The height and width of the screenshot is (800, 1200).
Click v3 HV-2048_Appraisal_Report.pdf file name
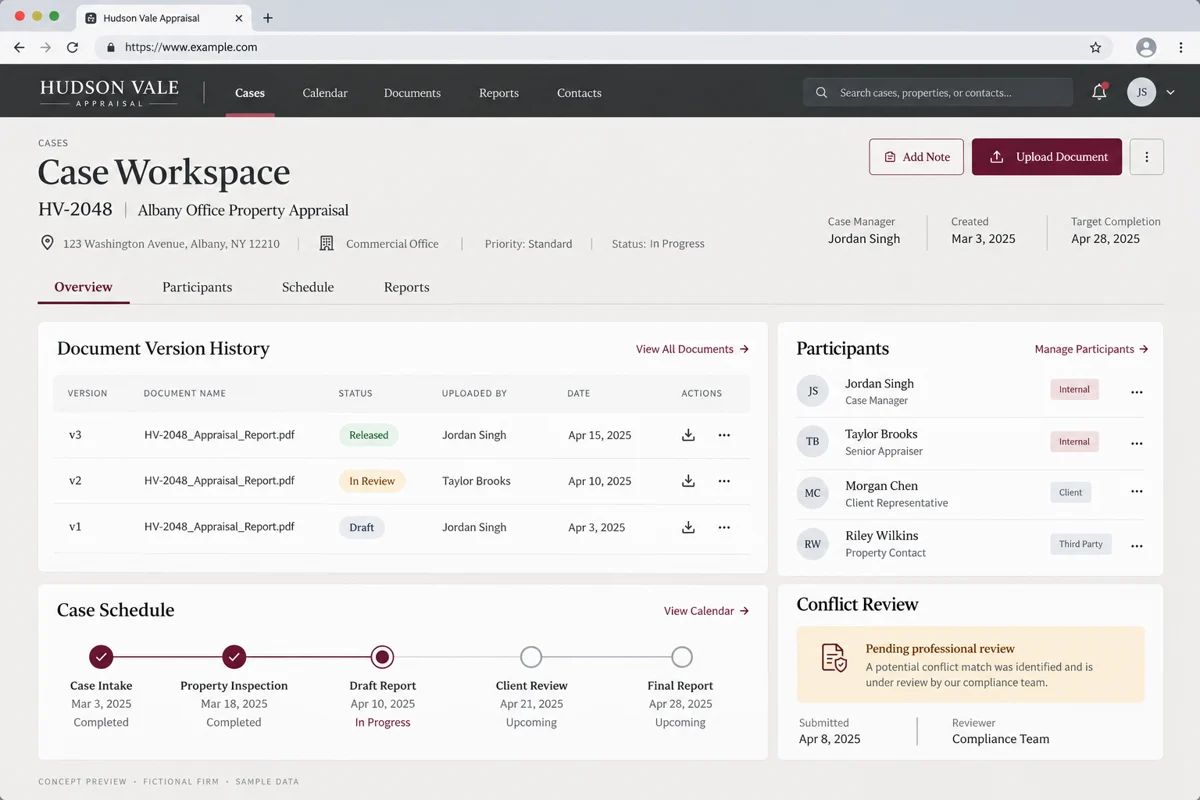[x=219, y=435]
